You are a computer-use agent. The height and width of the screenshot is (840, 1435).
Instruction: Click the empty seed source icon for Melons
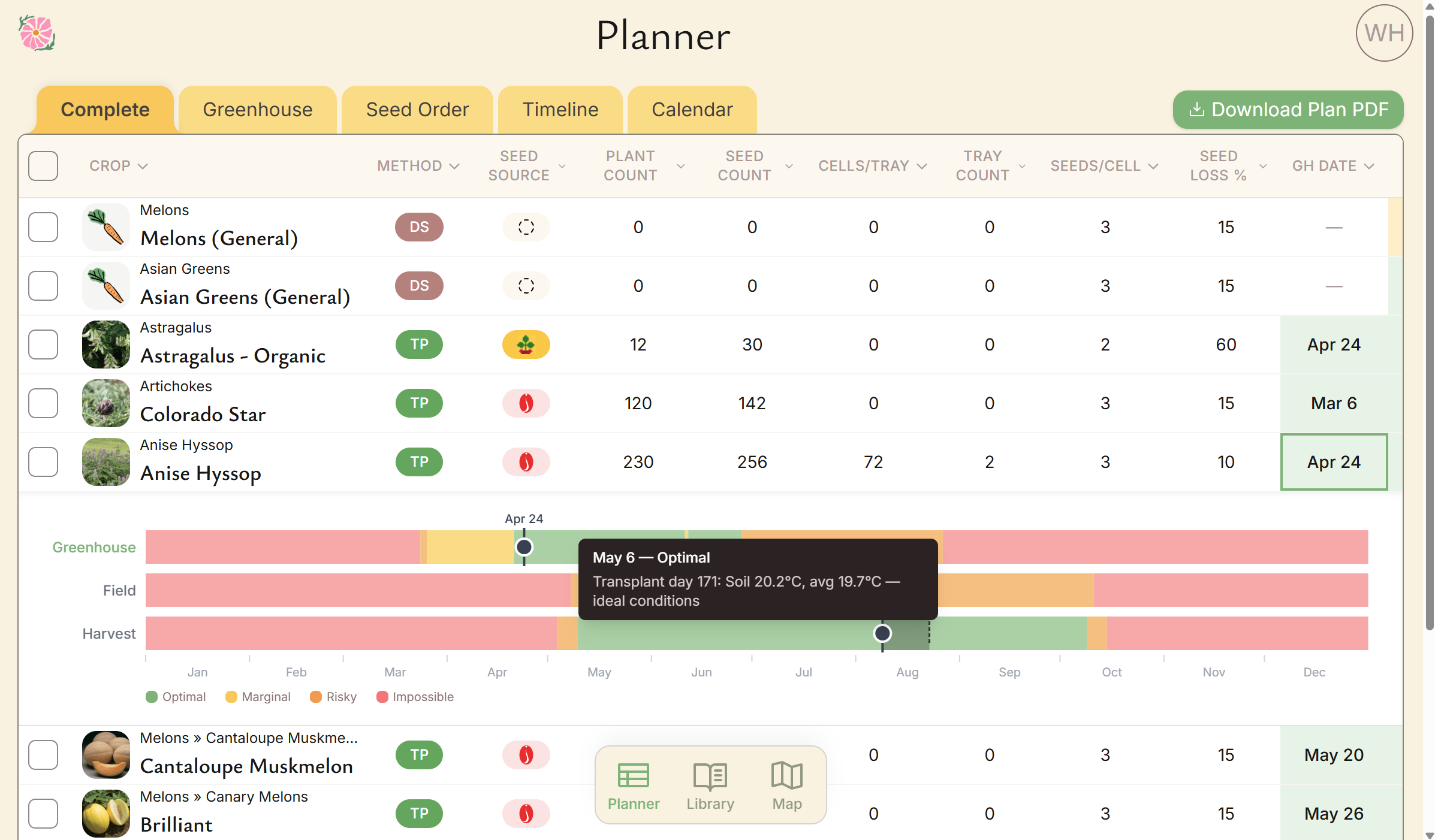coord(526,227)
